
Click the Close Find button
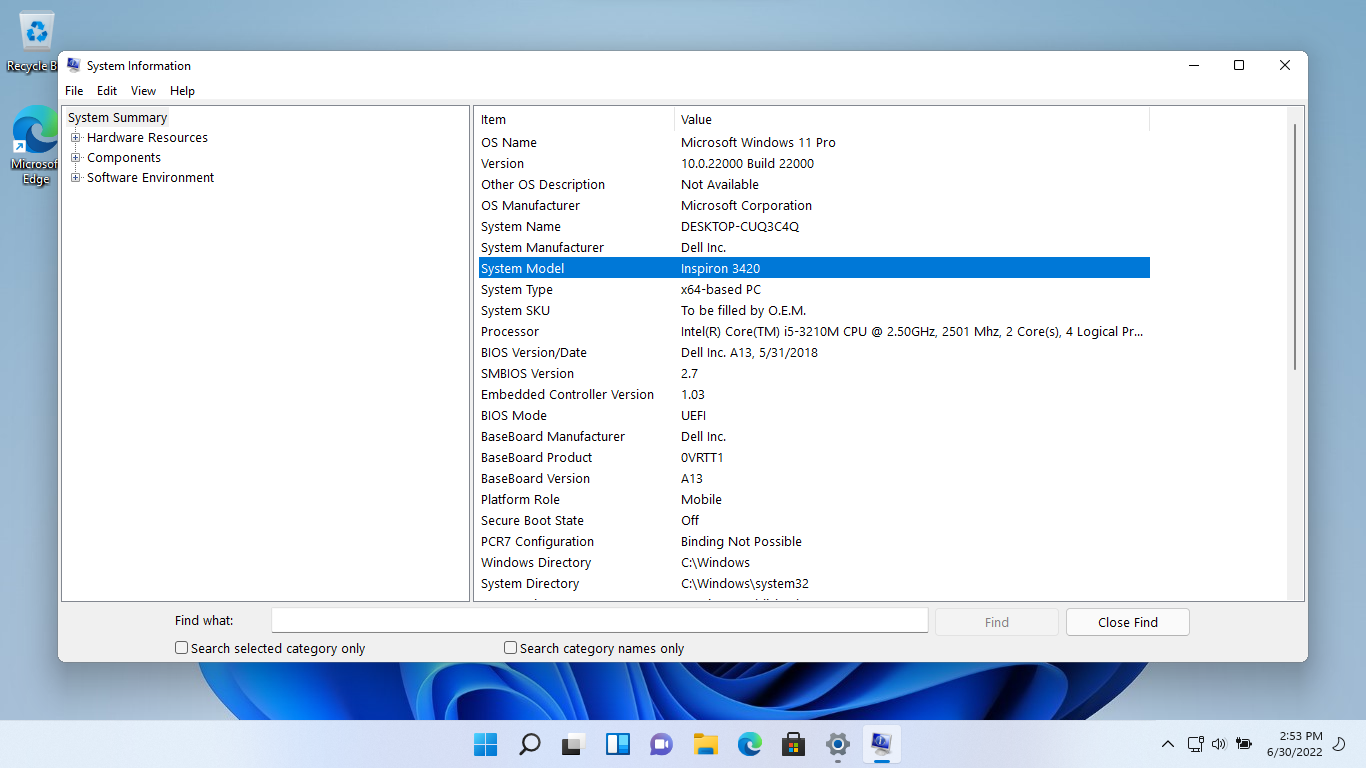pos(1127,621)
